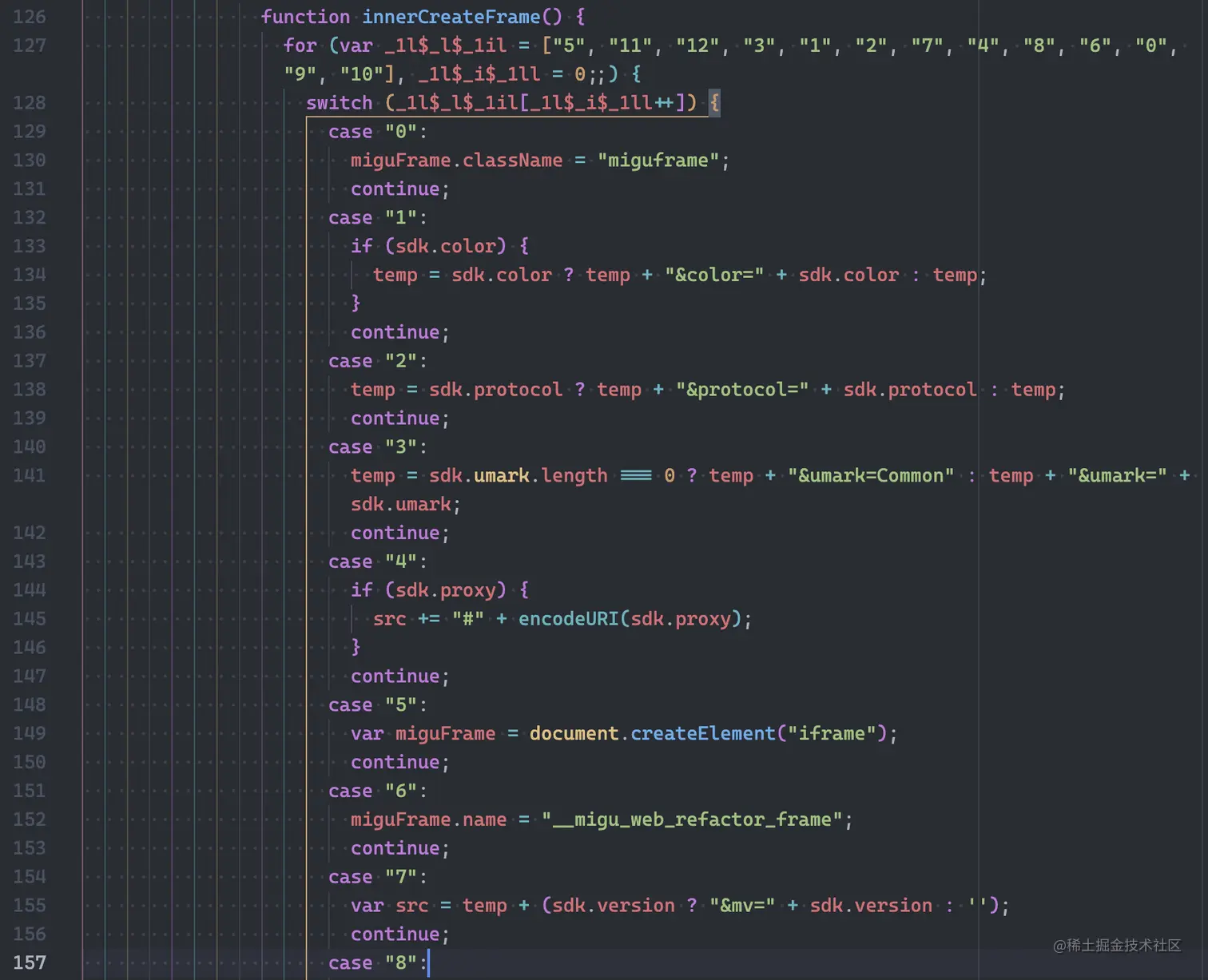This screenshot has width=1208, height=980.
Task: Click the for keyword on line 127
Action: [300, 46]
